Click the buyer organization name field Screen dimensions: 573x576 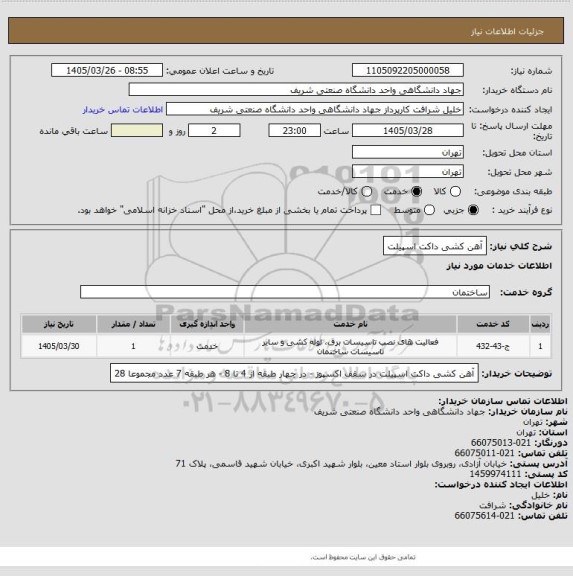[296, 90]
